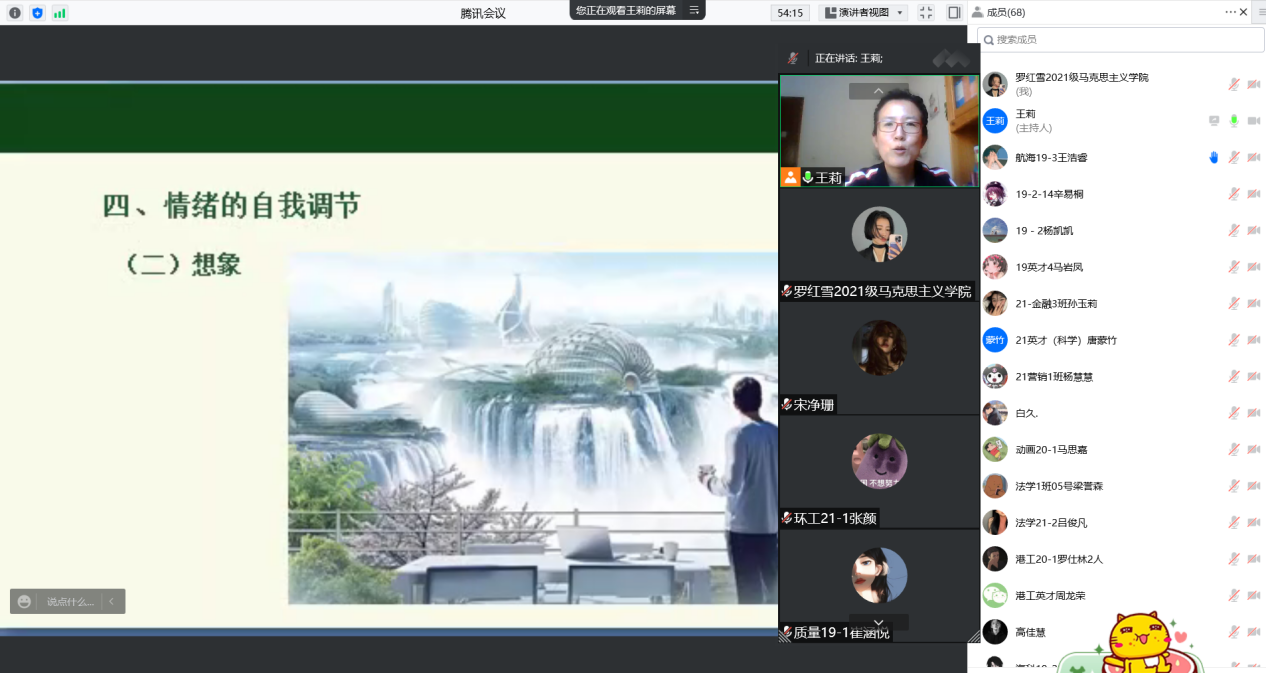
Task: Toggle the side panel layout icon
Action: point(954,13)
